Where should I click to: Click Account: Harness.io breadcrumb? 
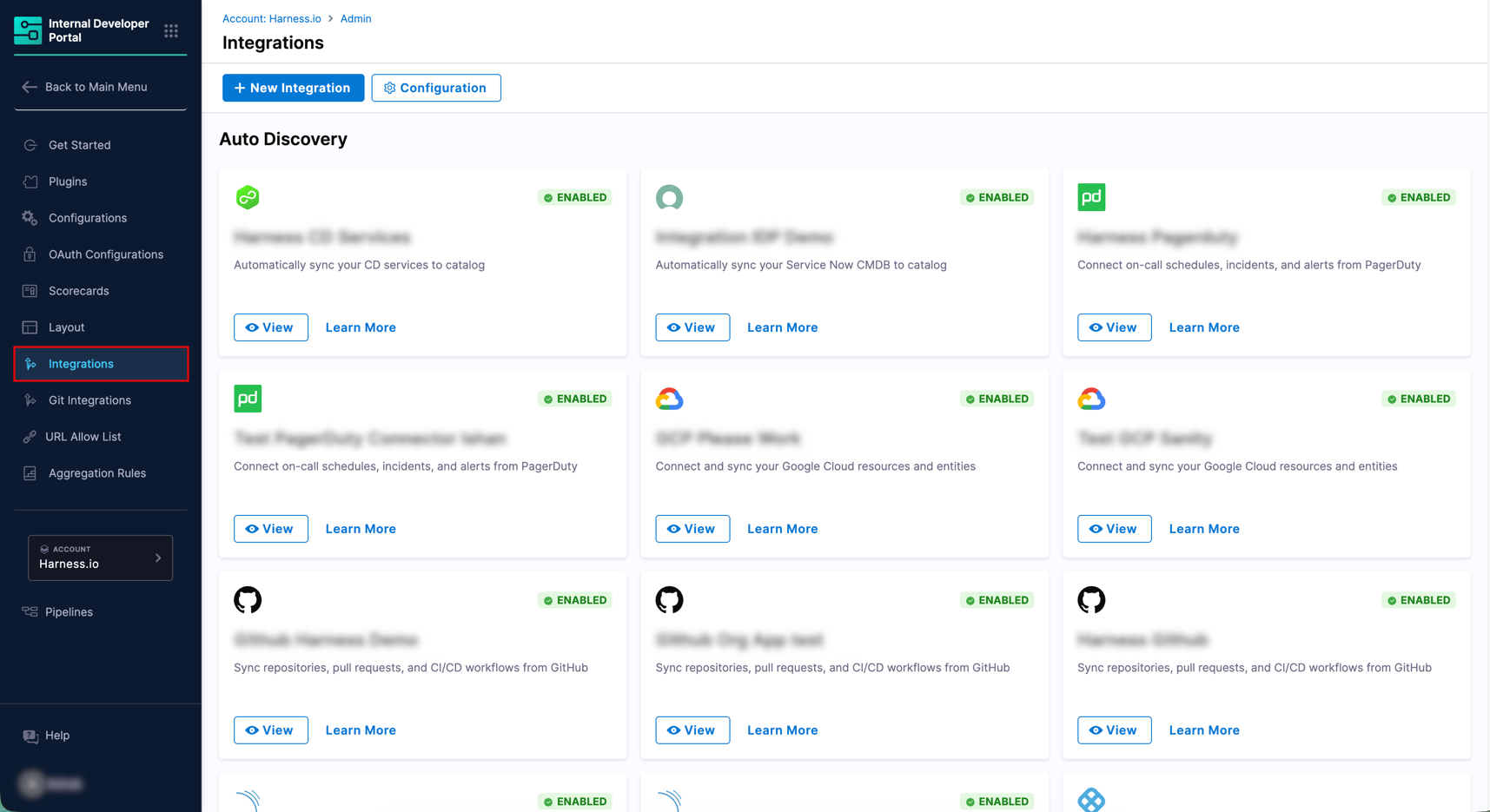[x=271, y=18]
